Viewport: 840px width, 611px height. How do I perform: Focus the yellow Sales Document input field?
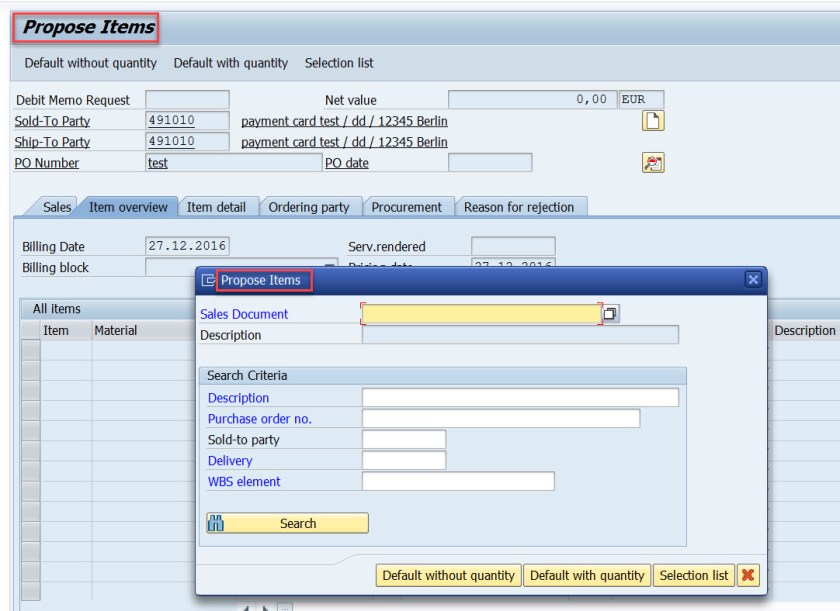(x=482, y=314)
